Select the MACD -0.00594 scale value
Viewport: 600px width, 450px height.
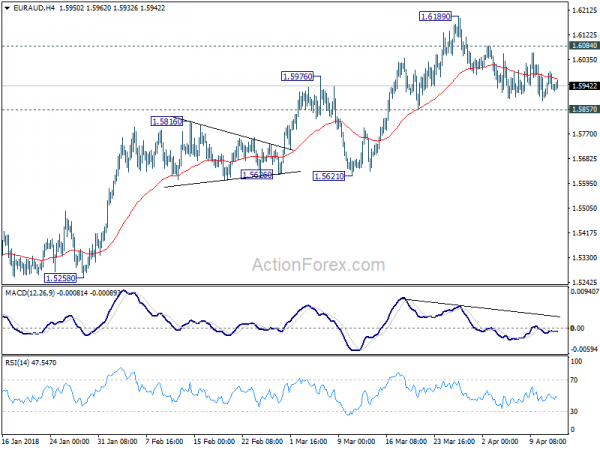pyautogui.click(x=584, y=349)
